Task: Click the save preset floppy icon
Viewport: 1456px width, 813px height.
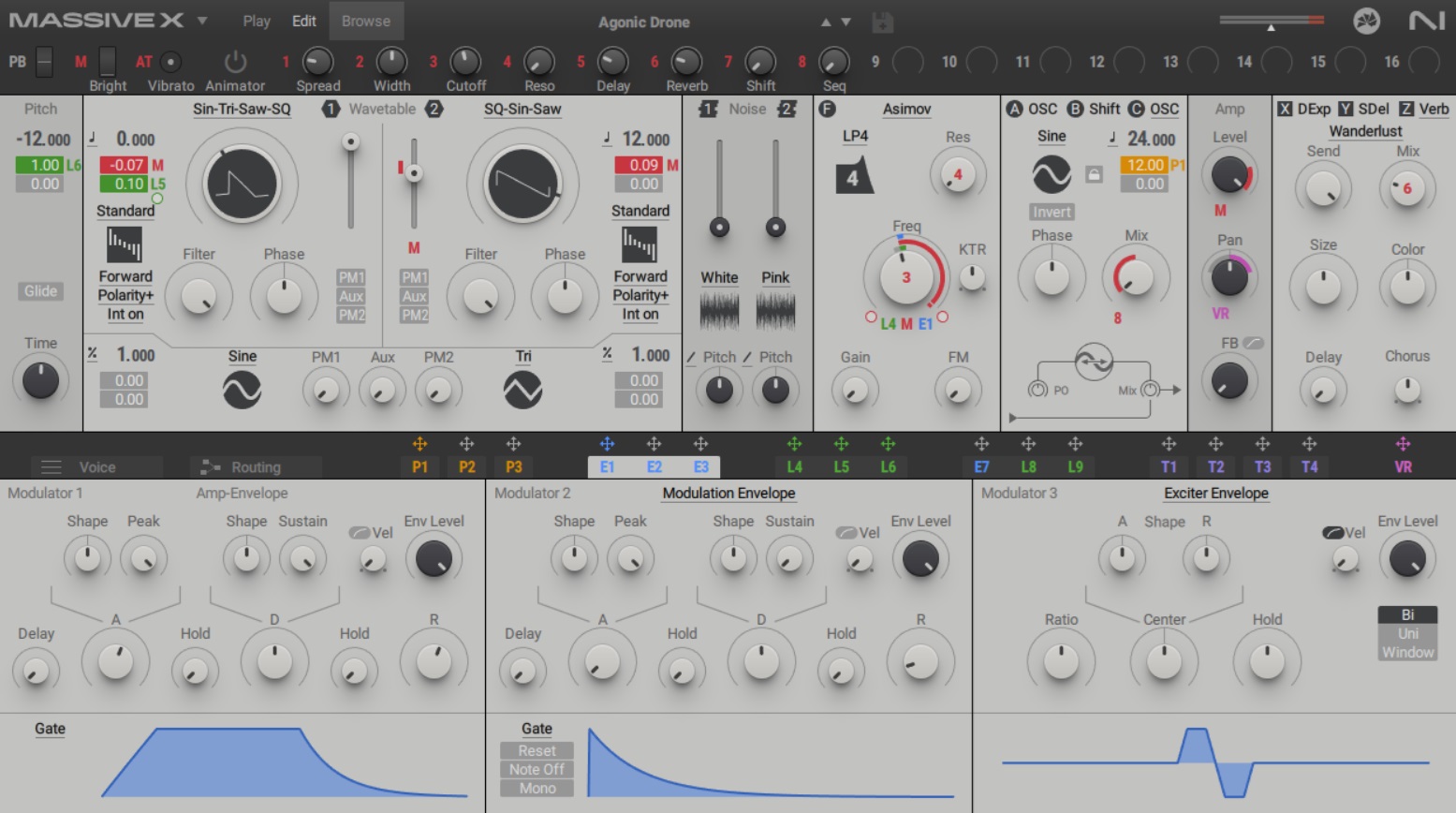Action: pyautogui.click(x=881, y=22)
